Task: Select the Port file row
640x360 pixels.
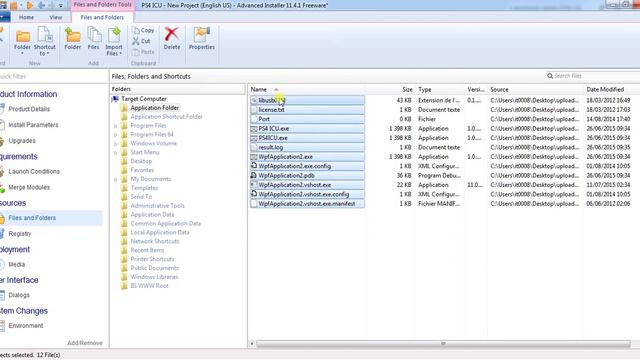Action: click(307, 119)
